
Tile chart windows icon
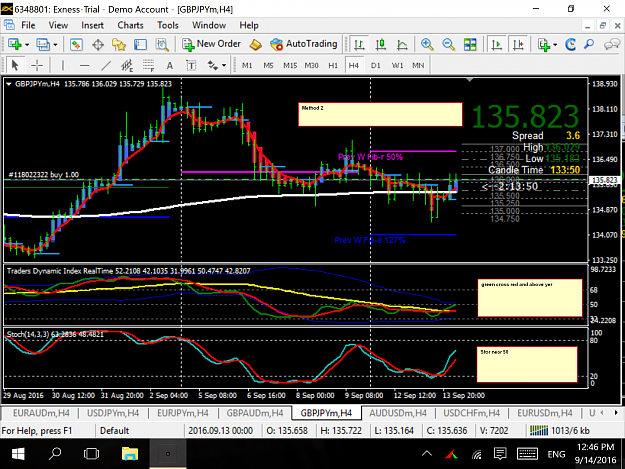coord(470,44)
